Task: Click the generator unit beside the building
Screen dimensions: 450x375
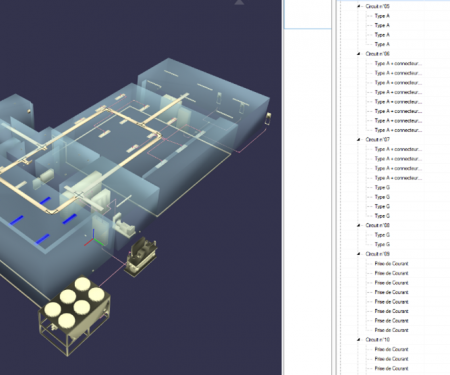Action: (x=141, y=257)
